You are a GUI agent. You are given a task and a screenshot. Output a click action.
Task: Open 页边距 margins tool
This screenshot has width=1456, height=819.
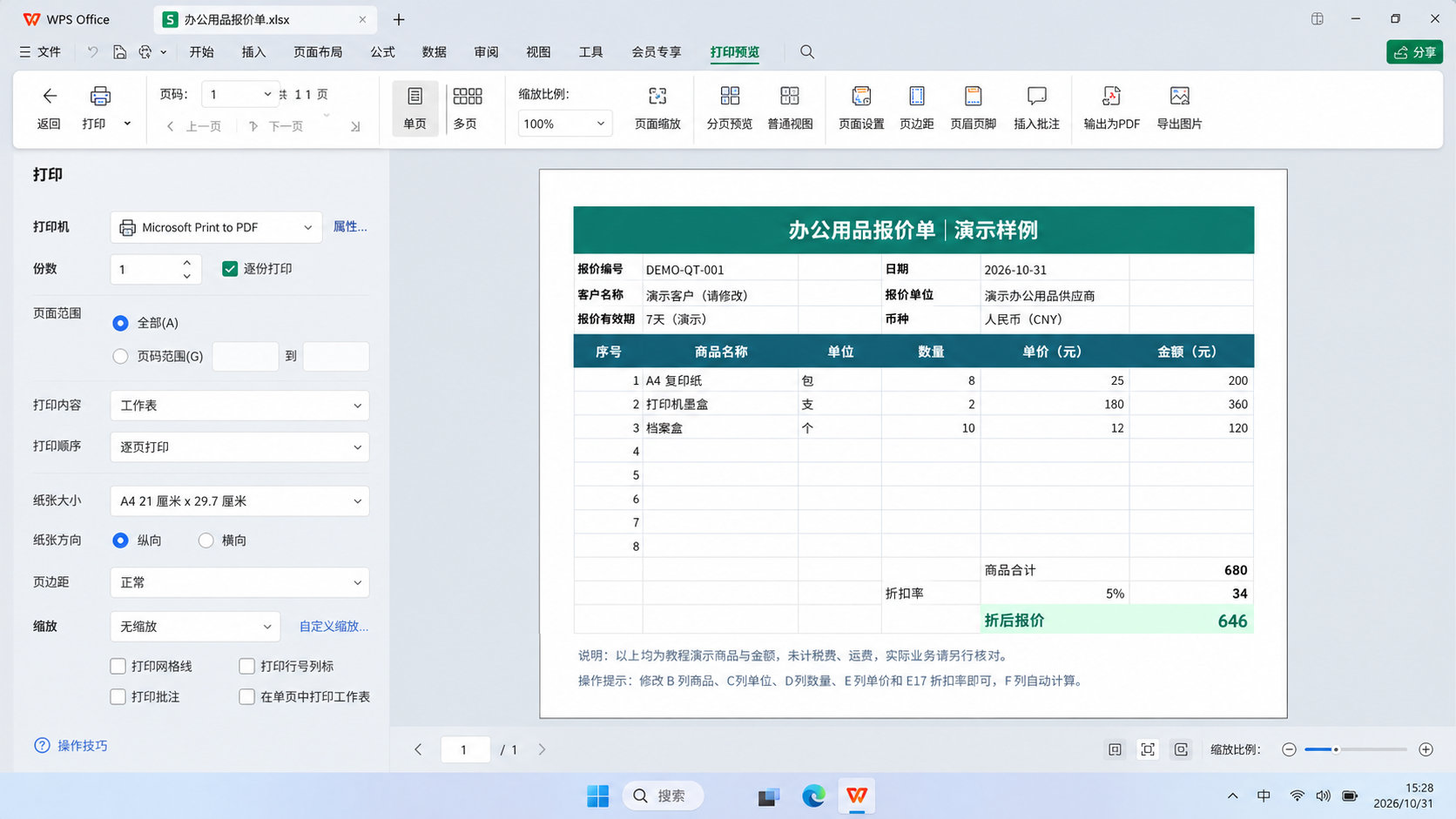917,108
